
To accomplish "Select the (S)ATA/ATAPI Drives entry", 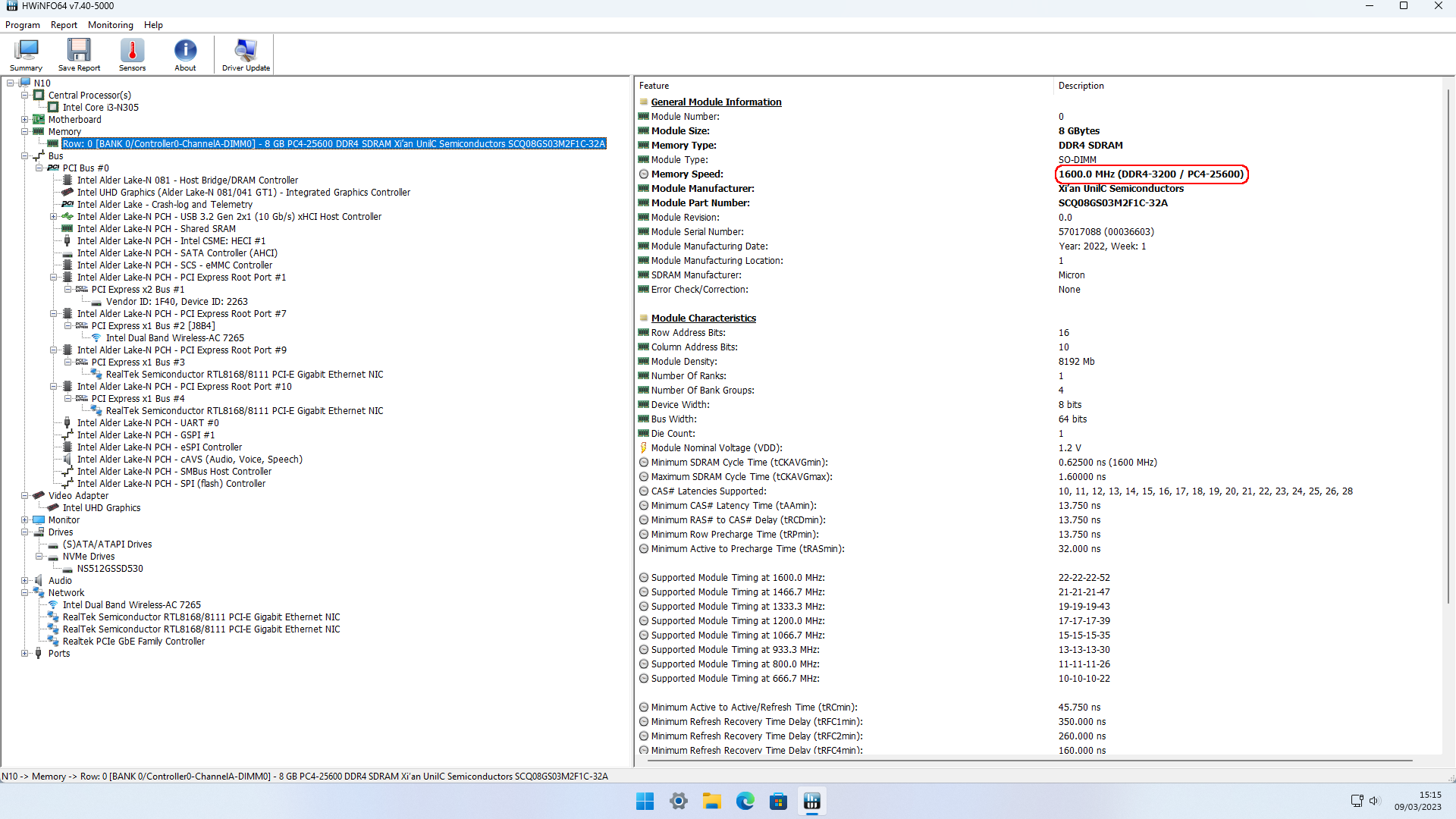I will click(x=107, y=544).
